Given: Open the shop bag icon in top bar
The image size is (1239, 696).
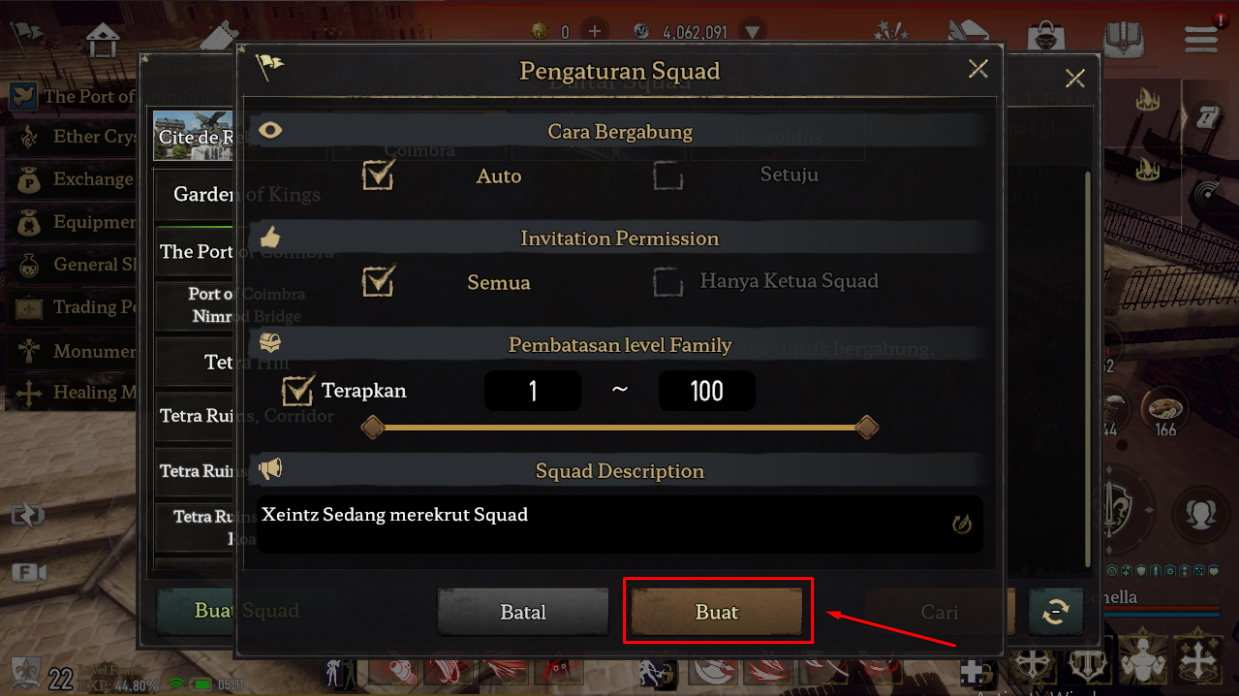Looking at the screenshot, I should 1046,38.
